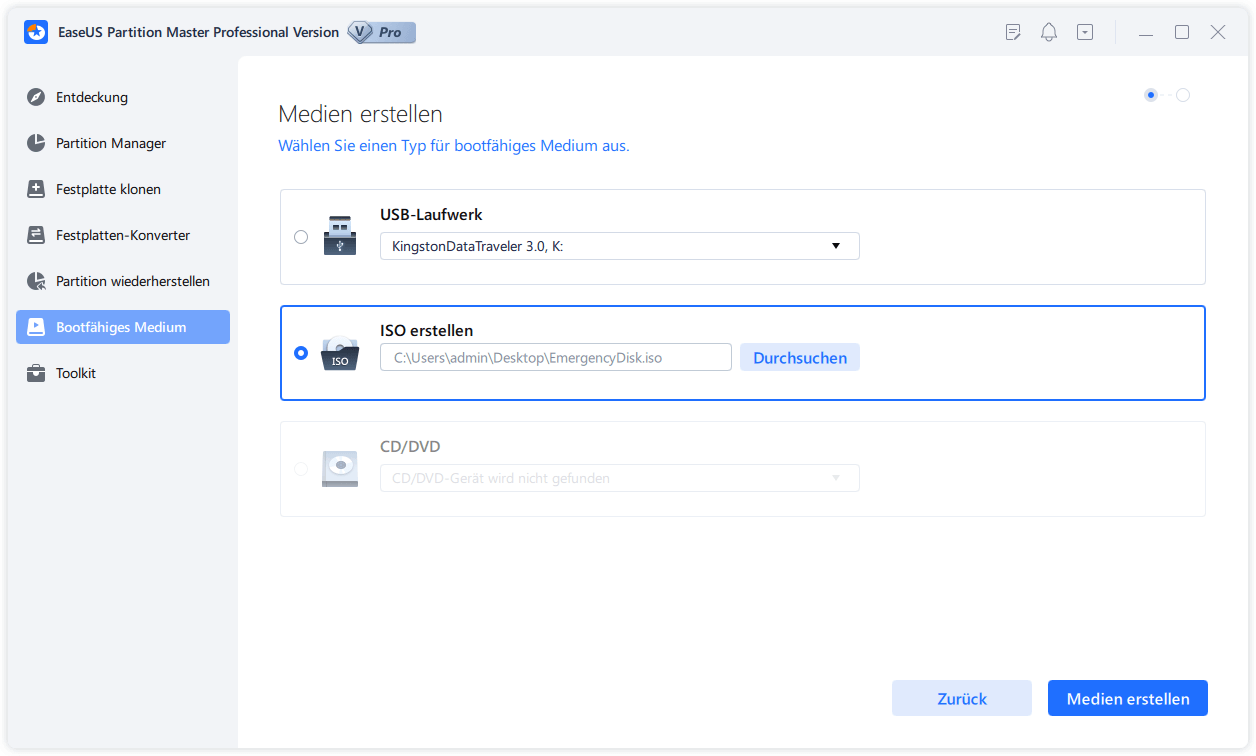The height and width of the screenshot is (756, 1256).
Task: Click the Bootfähiges Medium sidebar icon
Action: click(36, 327)
